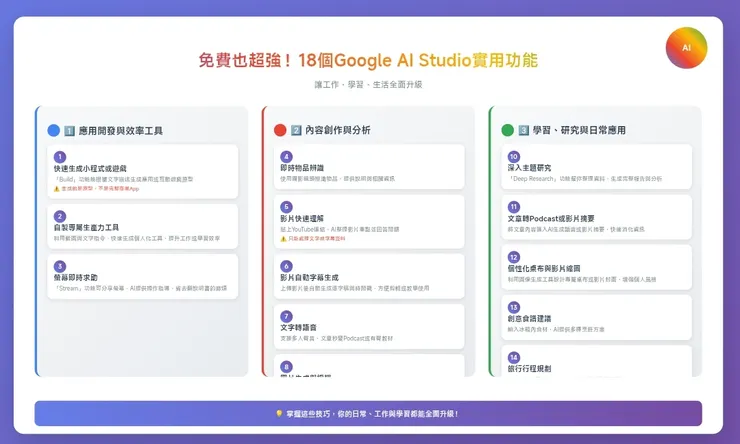
Task: Click the description under 影片自動字幕生成
Action: coord(355,288)
